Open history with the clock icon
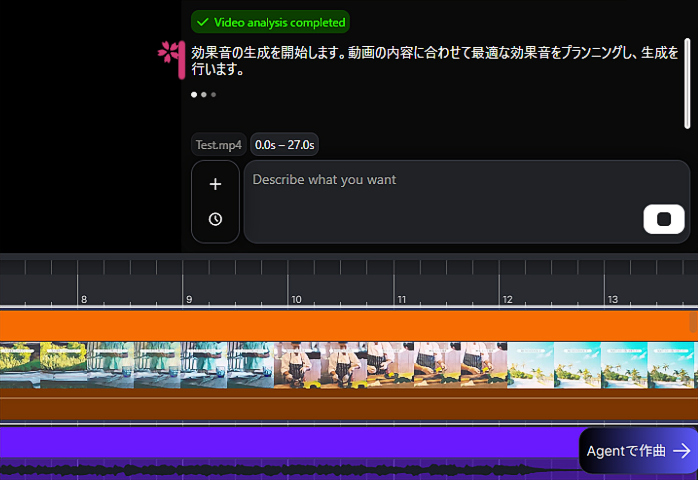Image resolution: width=698 pixels, height=480 pixels. (215, 219)
